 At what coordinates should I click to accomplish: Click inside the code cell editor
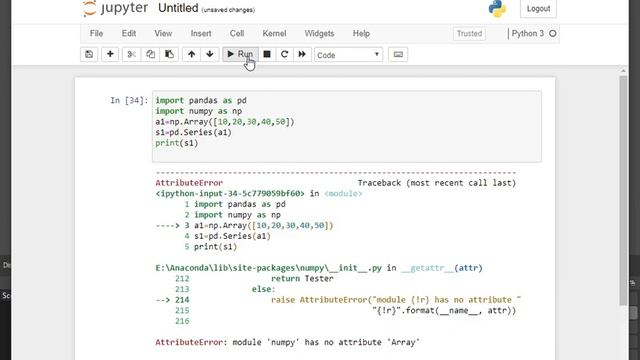tap(347, 126)
